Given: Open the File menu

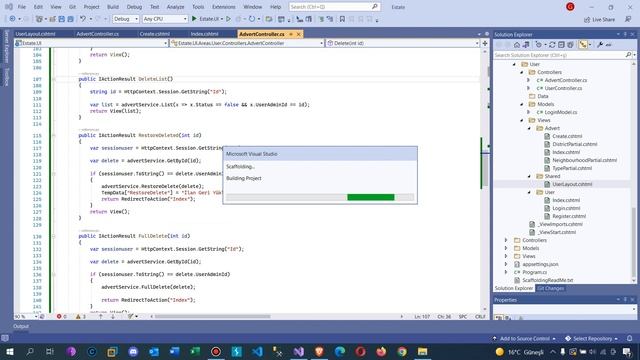Looking at the screenshot, I should click(x=22, y=7).
